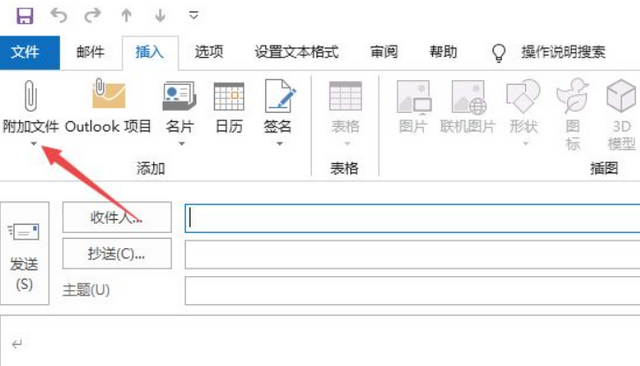The height and width of the screenshot is (366, 640).
Task: Insert a 日历 calendar
Action: click(x=229, y=107)
